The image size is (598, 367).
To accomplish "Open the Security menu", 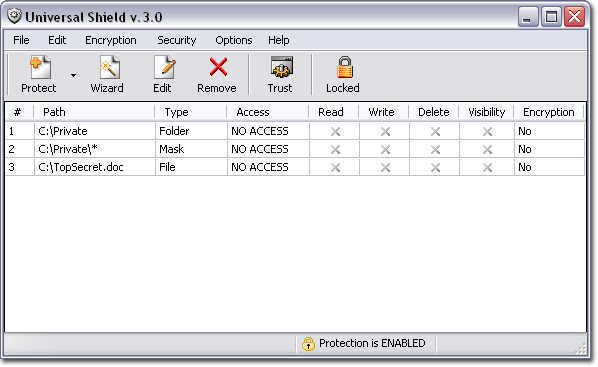I will coord(177,40).
